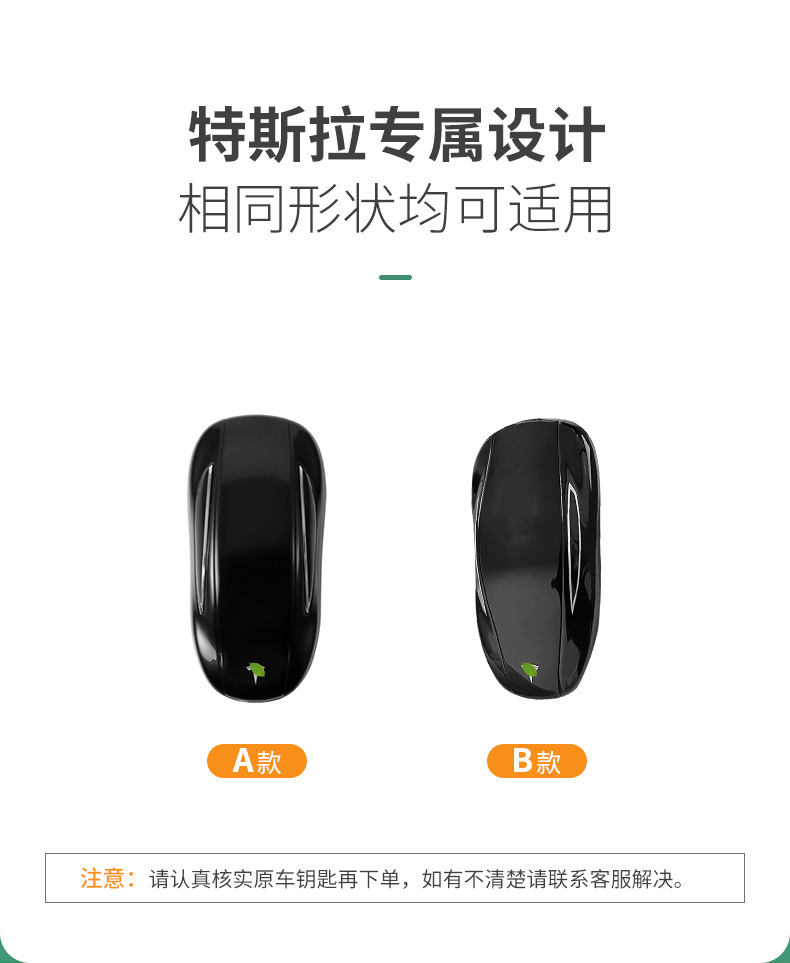Click the green leaf logo on A款 key
790x963 pixels.
256,671
